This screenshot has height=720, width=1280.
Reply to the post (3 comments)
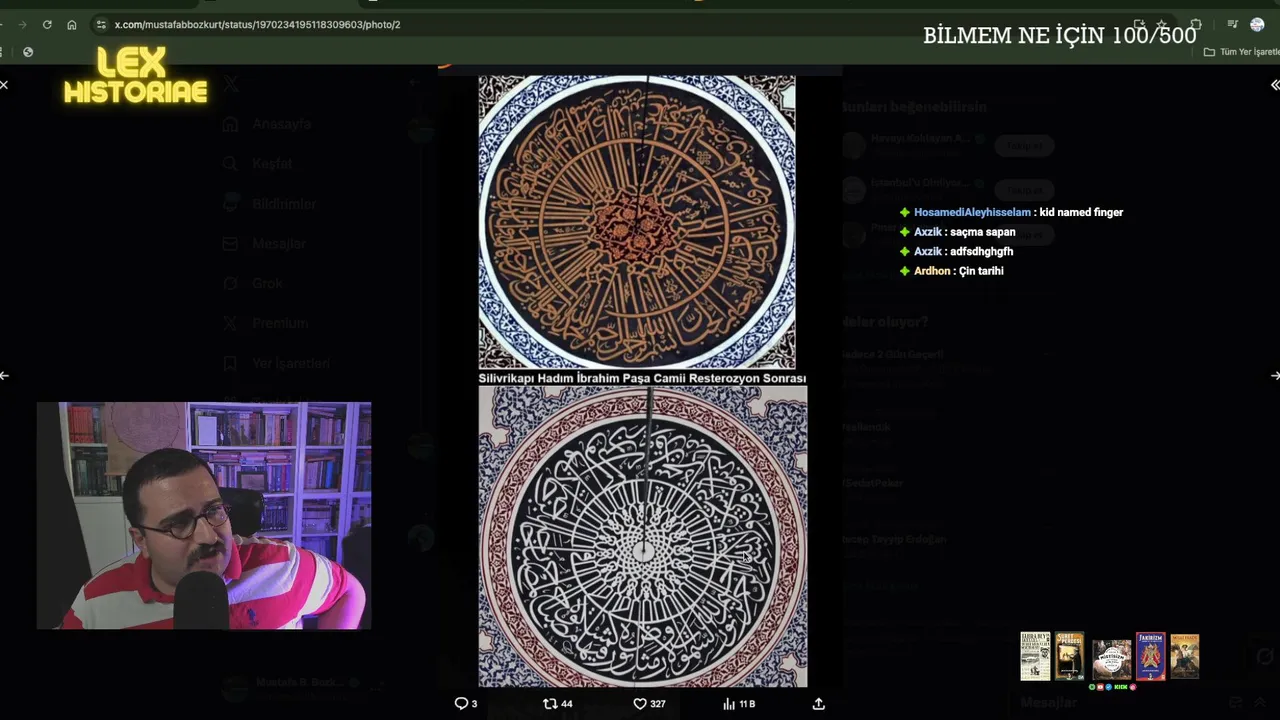[x=466, y=704]
